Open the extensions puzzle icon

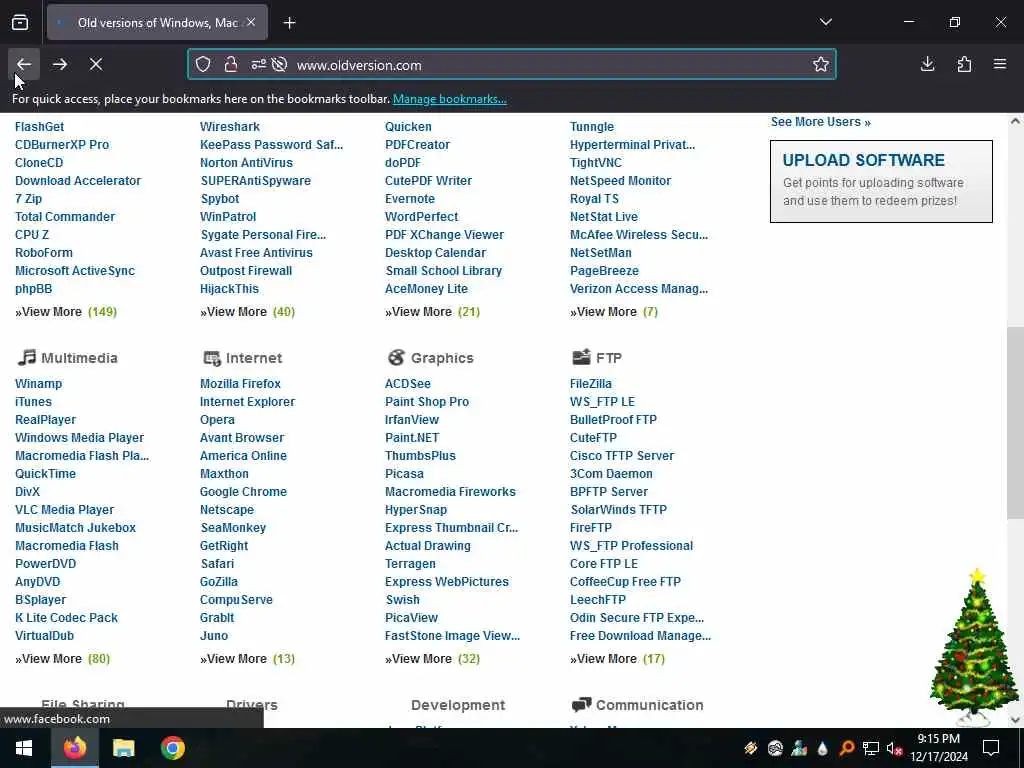pos(964,64)
